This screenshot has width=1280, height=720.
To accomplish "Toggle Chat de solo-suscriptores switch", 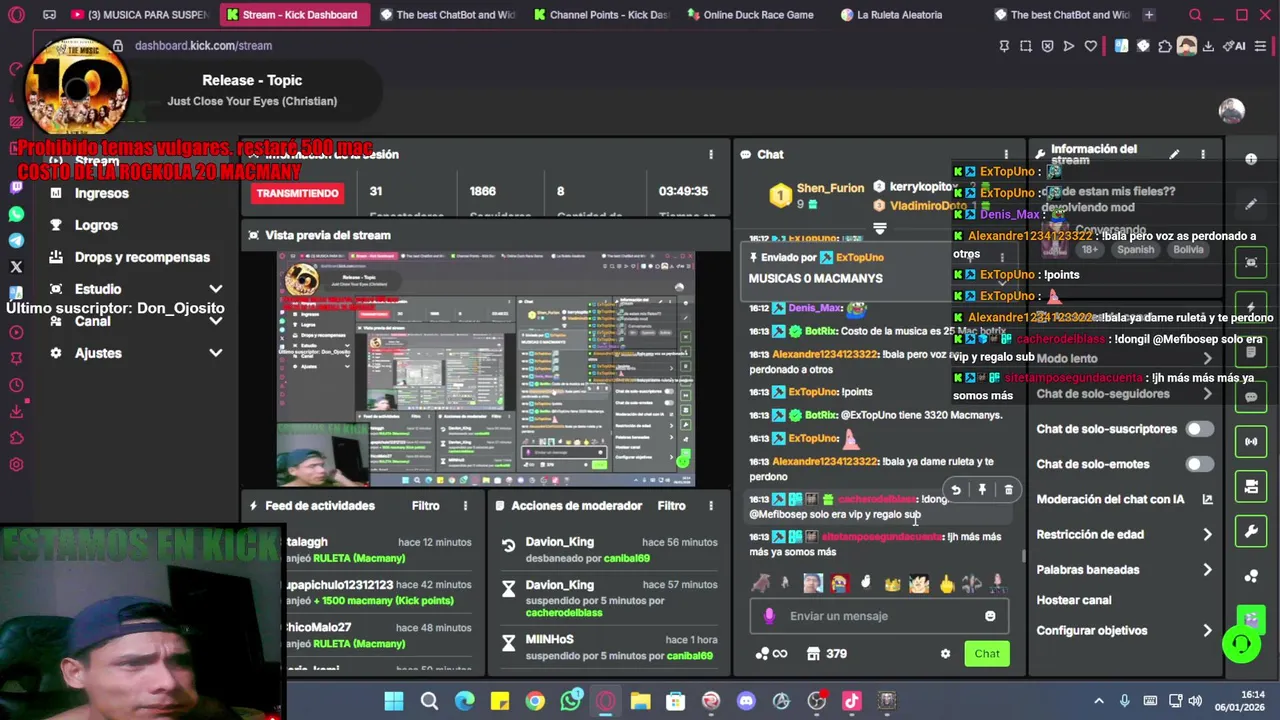I will click(x=1199, y=429).
